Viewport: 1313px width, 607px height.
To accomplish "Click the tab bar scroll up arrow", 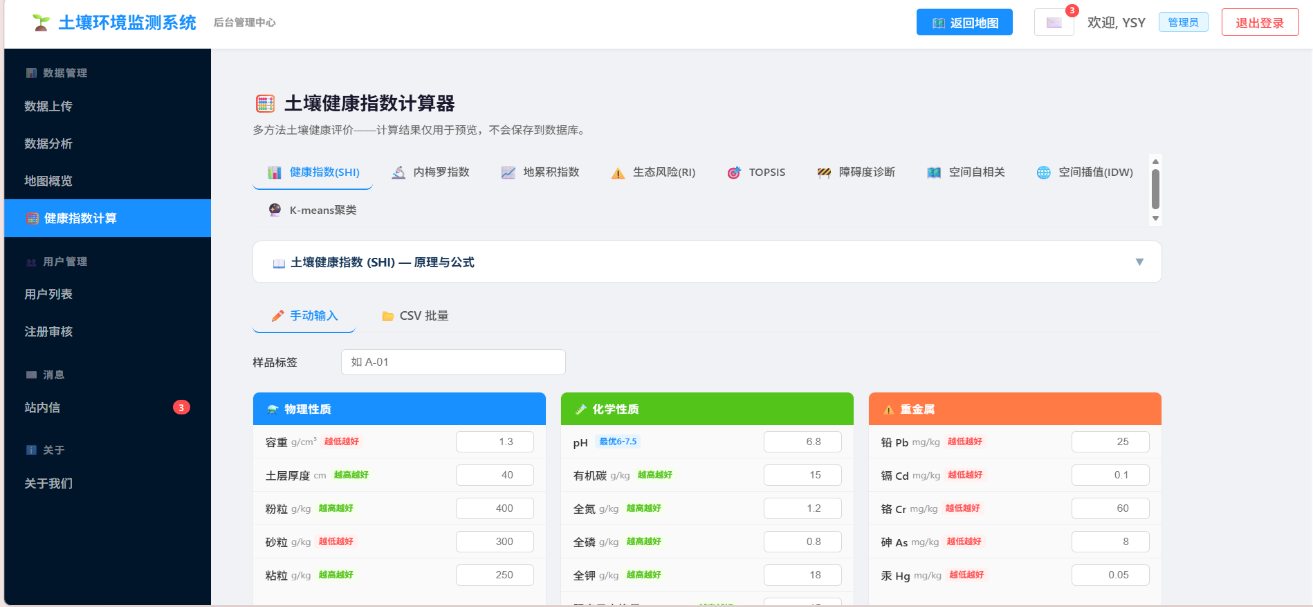I will coord(1156,161).
